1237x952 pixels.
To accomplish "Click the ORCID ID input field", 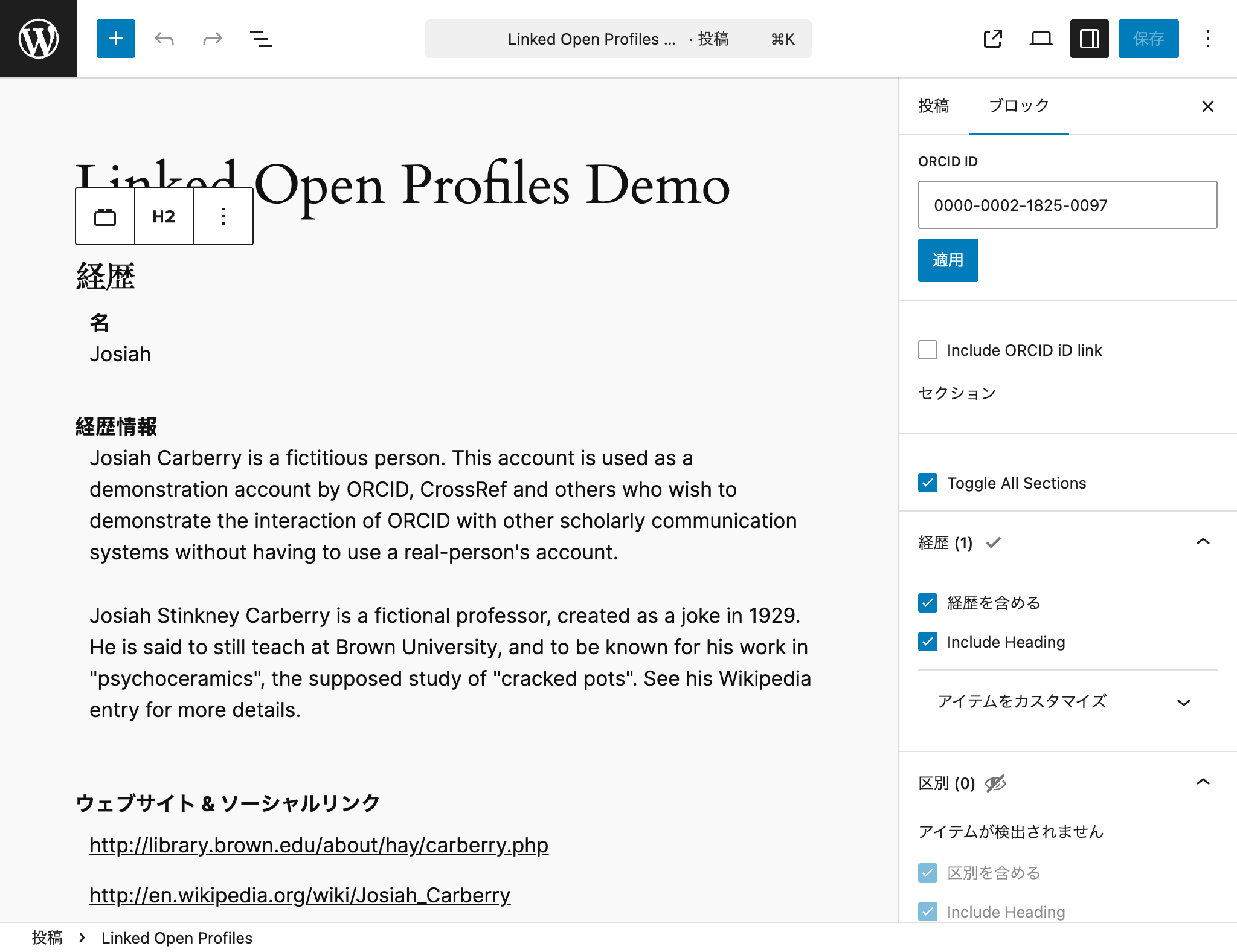I will [x=1068, y=205].
